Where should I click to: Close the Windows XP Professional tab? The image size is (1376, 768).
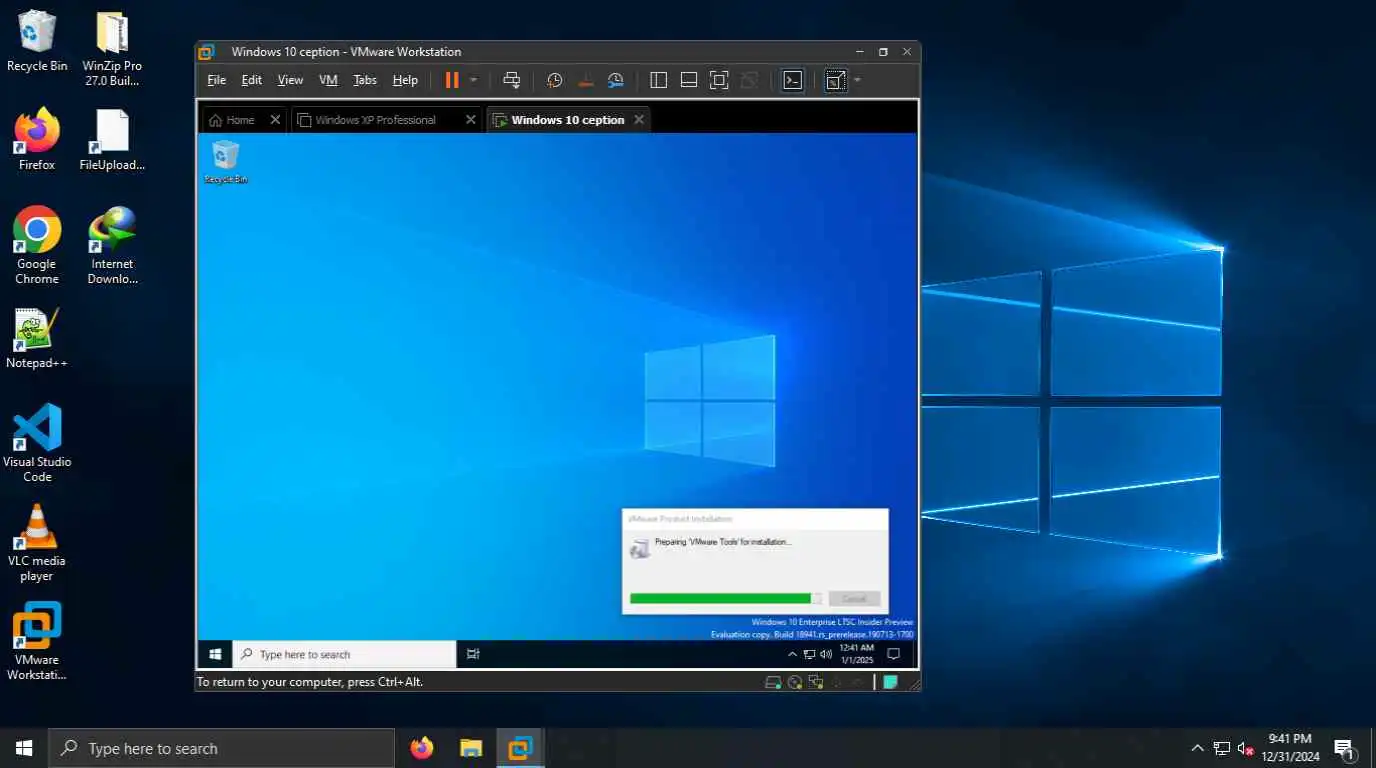point(471,120)
